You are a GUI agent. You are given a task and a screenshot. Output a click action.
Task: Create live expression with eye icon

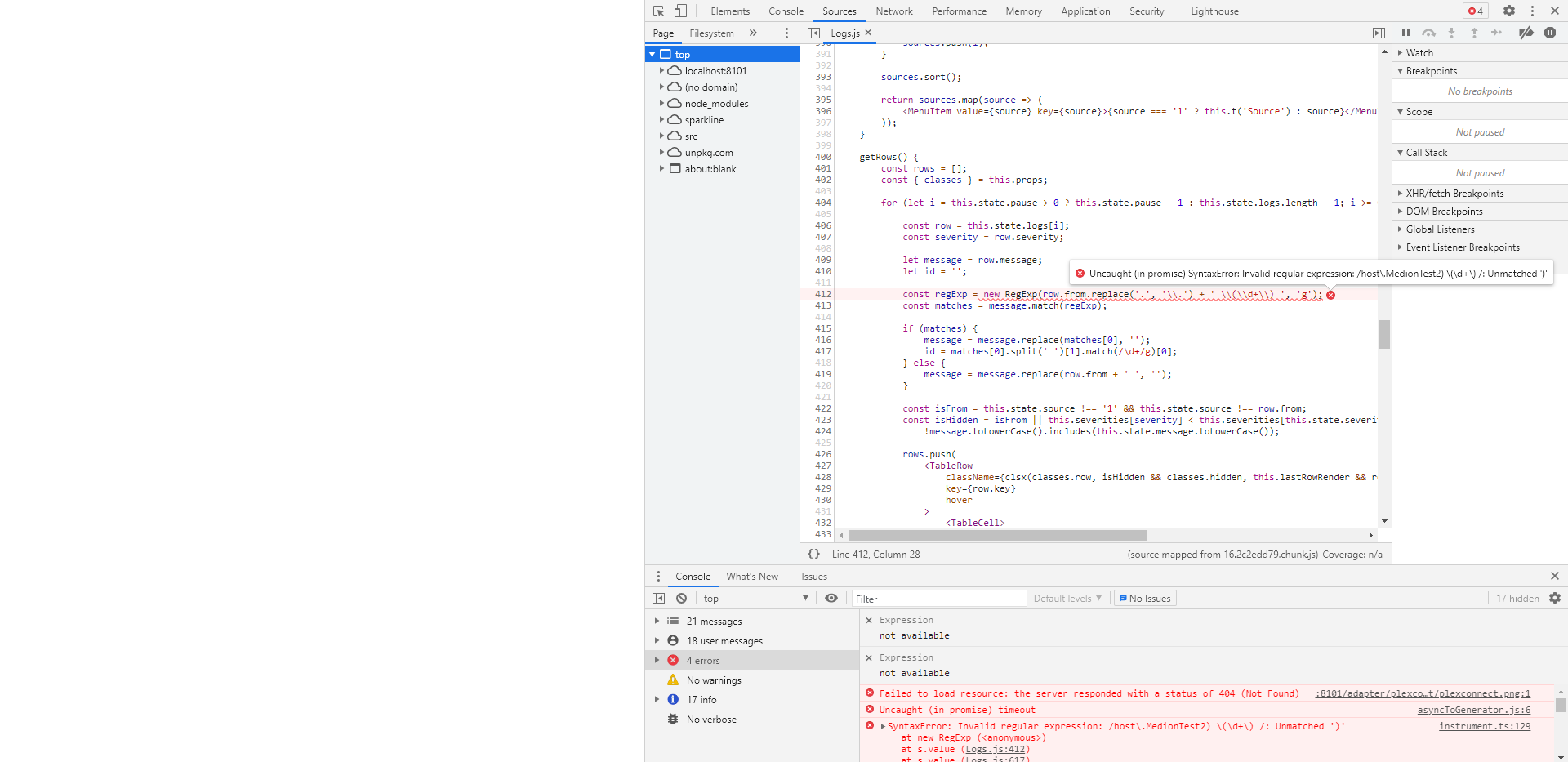[831, 599]
